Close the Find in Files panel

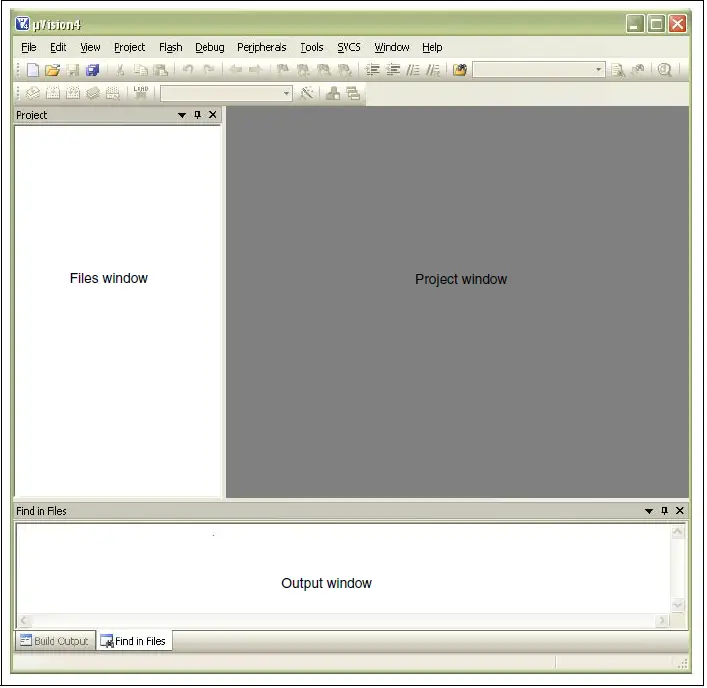pos(681,511)
